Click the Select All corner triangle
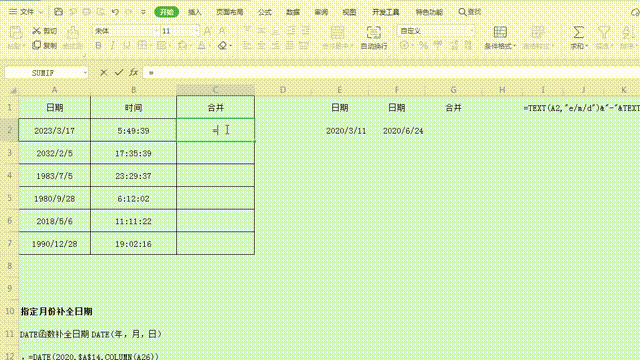Image resolution: width=640 pixels, height=360 pixels. coord(13,91)
